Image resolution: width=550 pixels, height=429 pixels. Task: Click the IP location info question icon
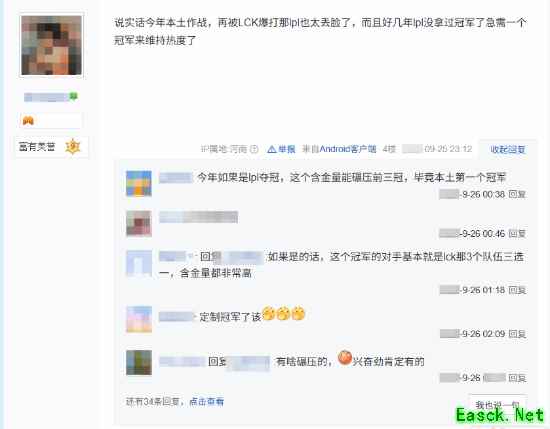click(x=254, y=149)
